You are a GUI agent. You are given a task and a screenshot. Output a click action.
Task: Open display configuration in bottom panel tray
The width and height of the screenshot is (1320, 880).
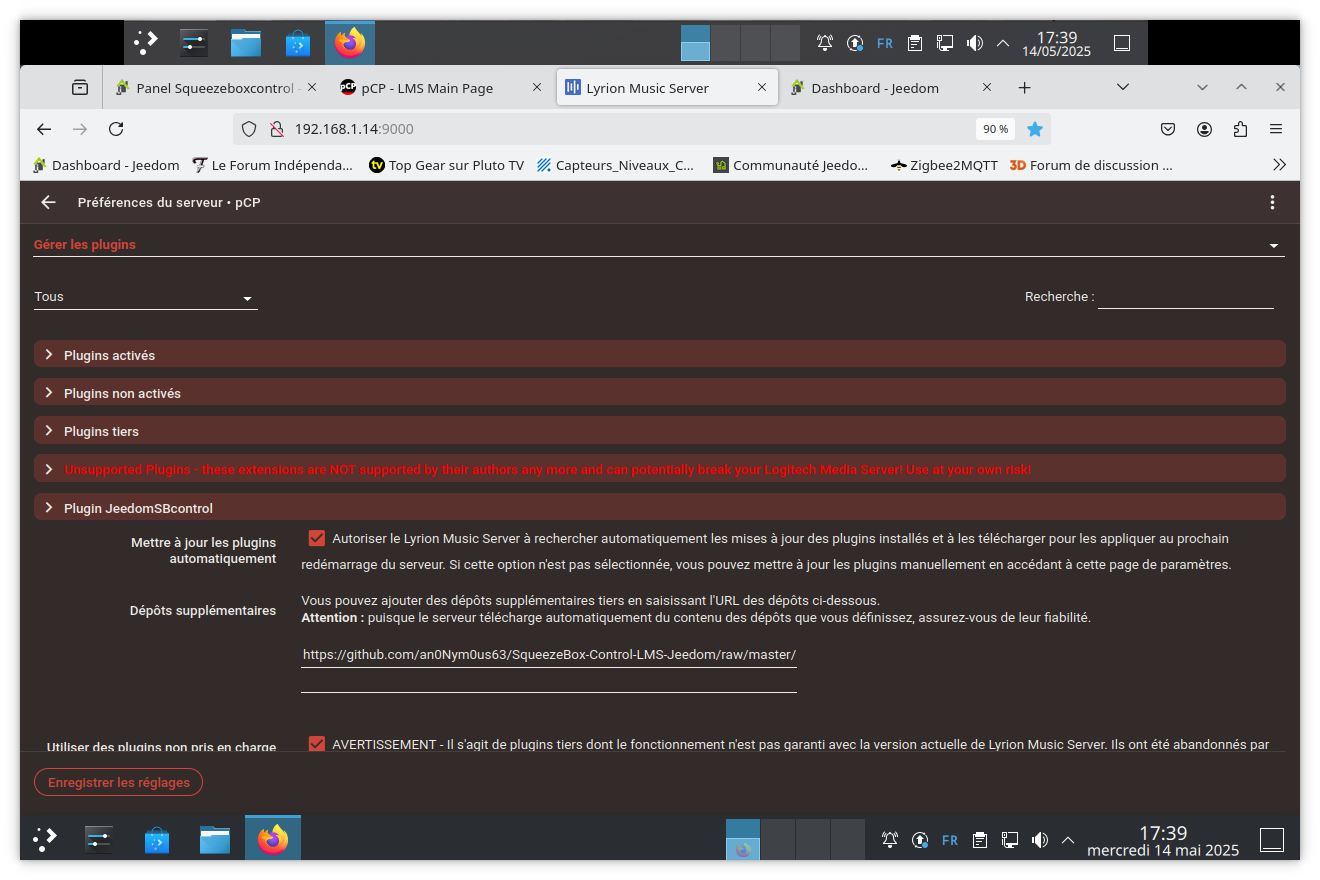pyautogui.click(x=1010, y=840)
